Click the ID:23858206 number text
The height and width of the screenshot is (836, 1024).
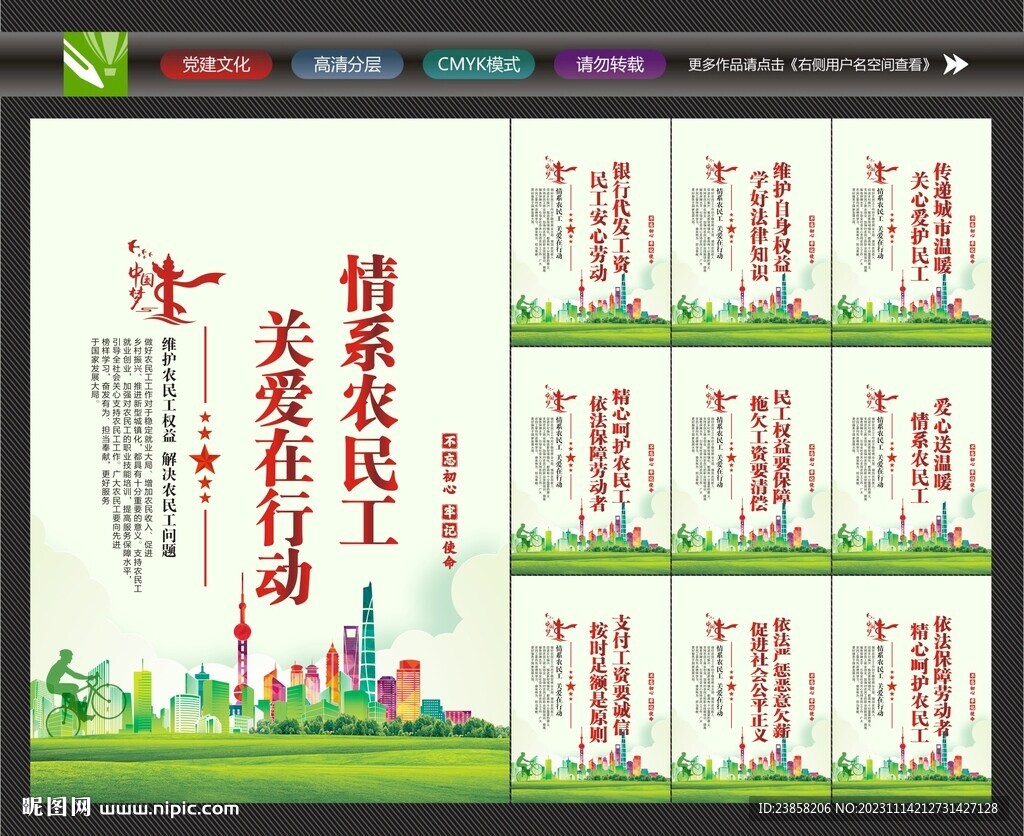click(793, 809)
